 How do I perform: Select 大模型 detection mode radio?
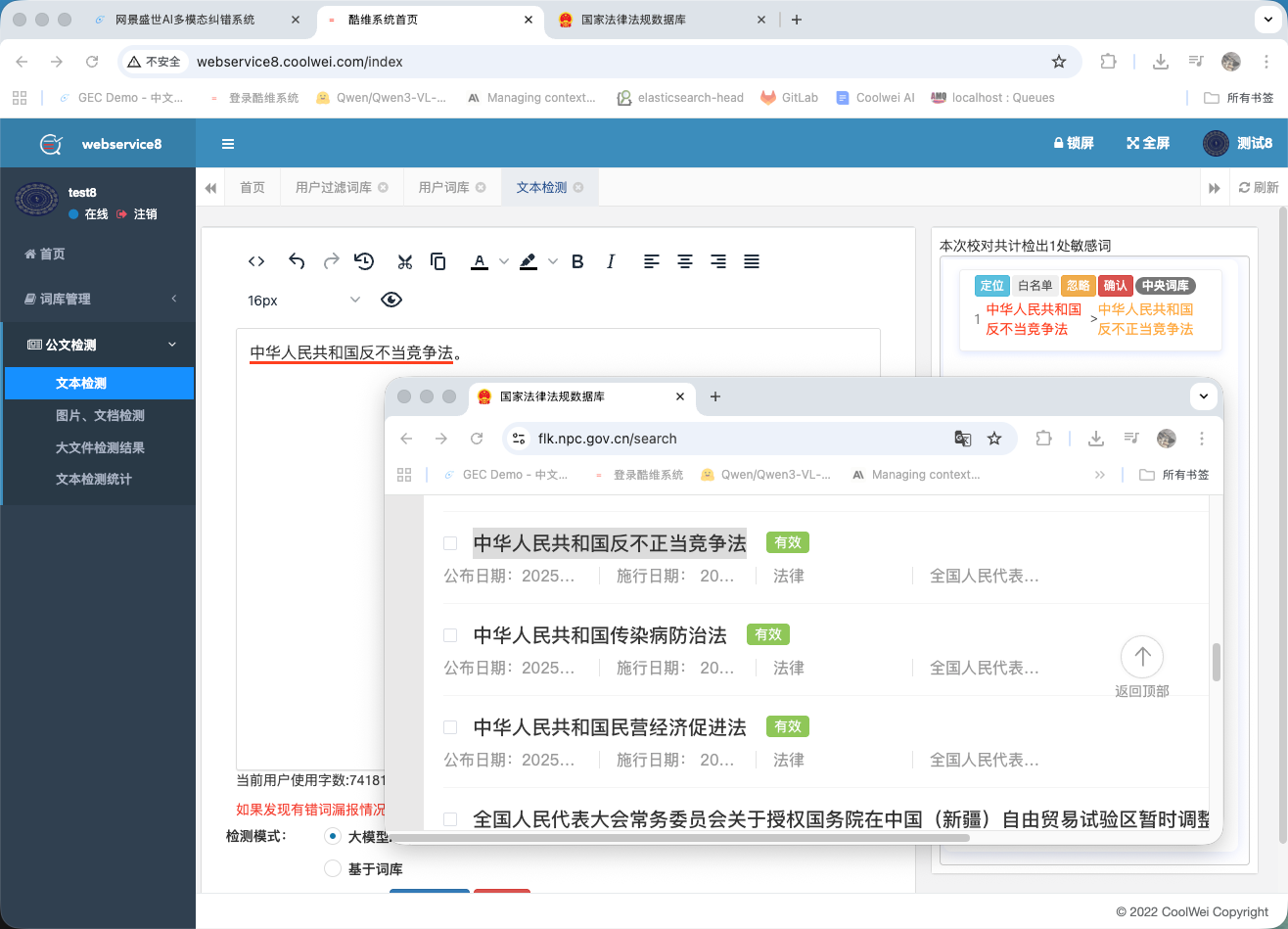[333, 837]
